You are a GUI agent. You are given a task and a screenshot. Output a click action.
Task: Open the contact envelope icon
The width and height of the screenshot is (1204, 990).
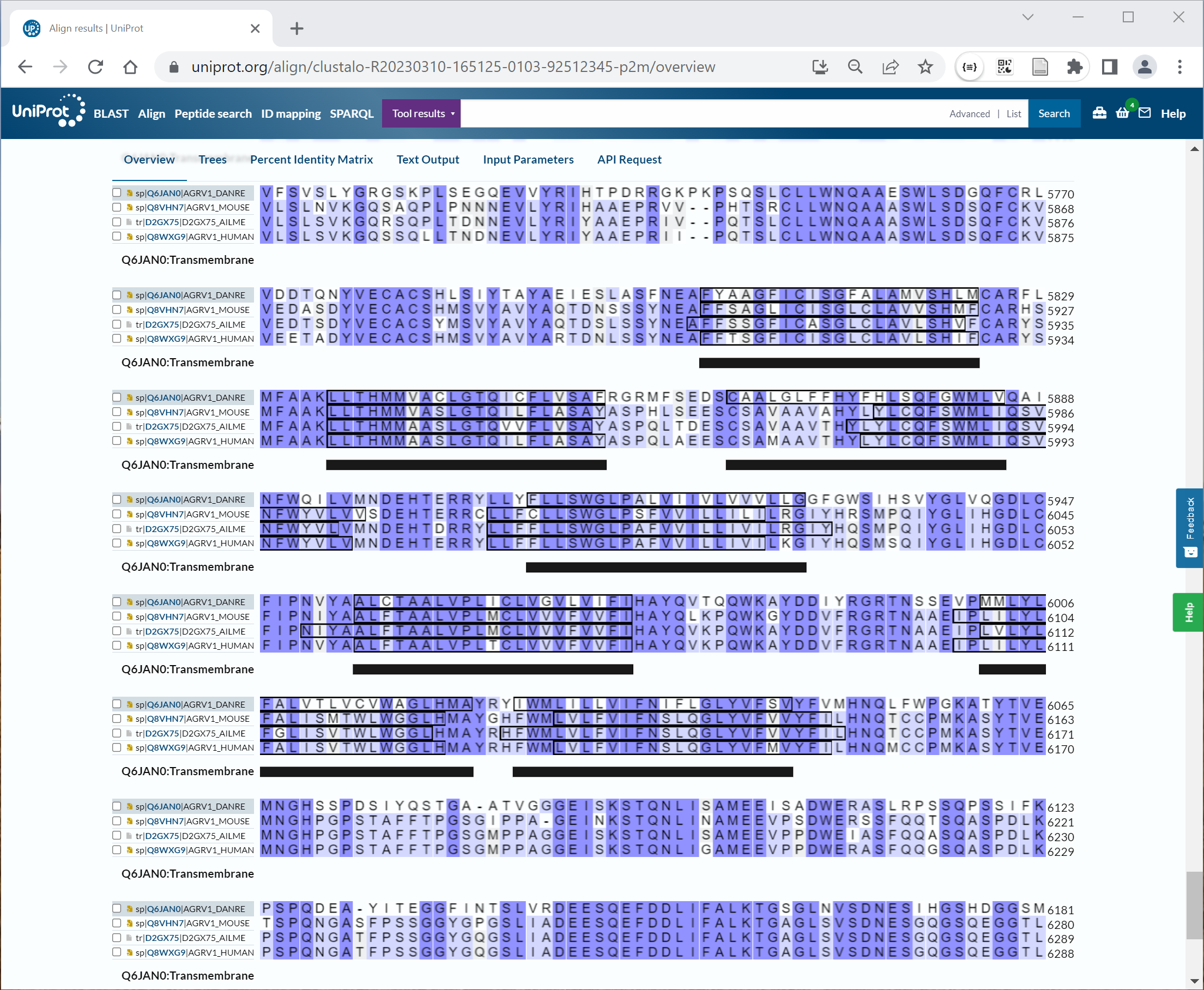[1145, 113]
